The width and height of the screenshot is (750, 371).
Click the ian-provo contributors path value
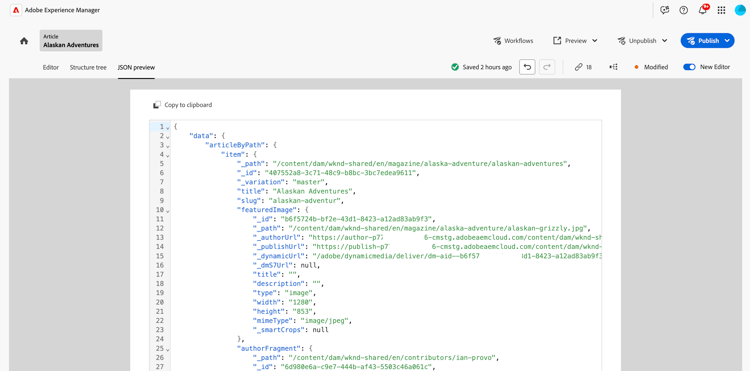(x=393, y=358)
